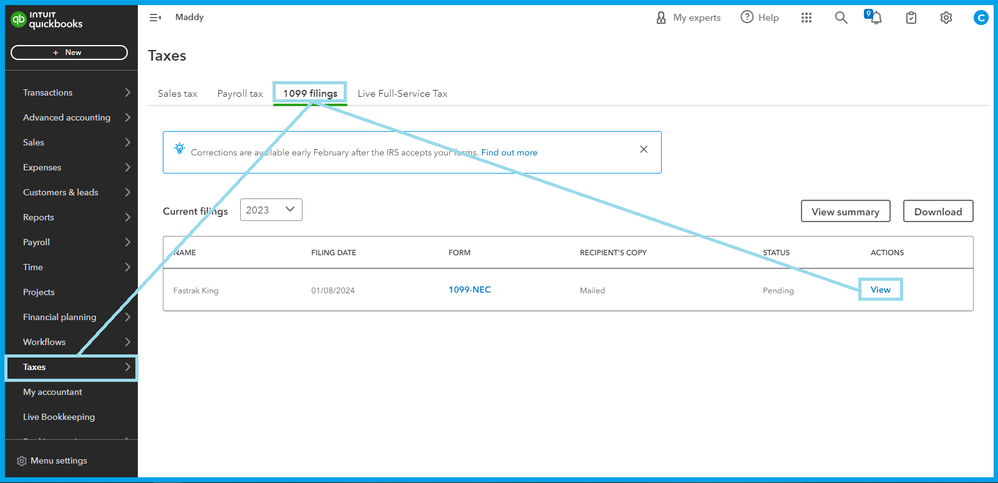Open the apps grid icon
Viewport: 998px width, 483px height.
pos(806,18)
